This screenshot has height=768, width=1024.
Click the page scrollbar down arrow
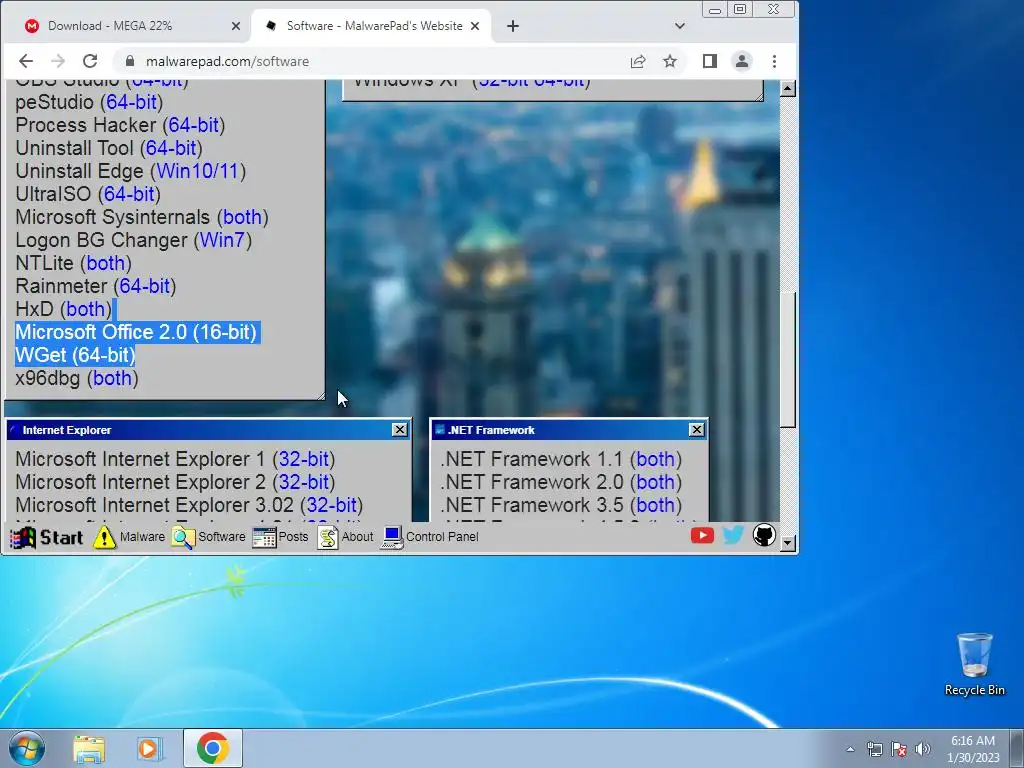pos(788,543)
